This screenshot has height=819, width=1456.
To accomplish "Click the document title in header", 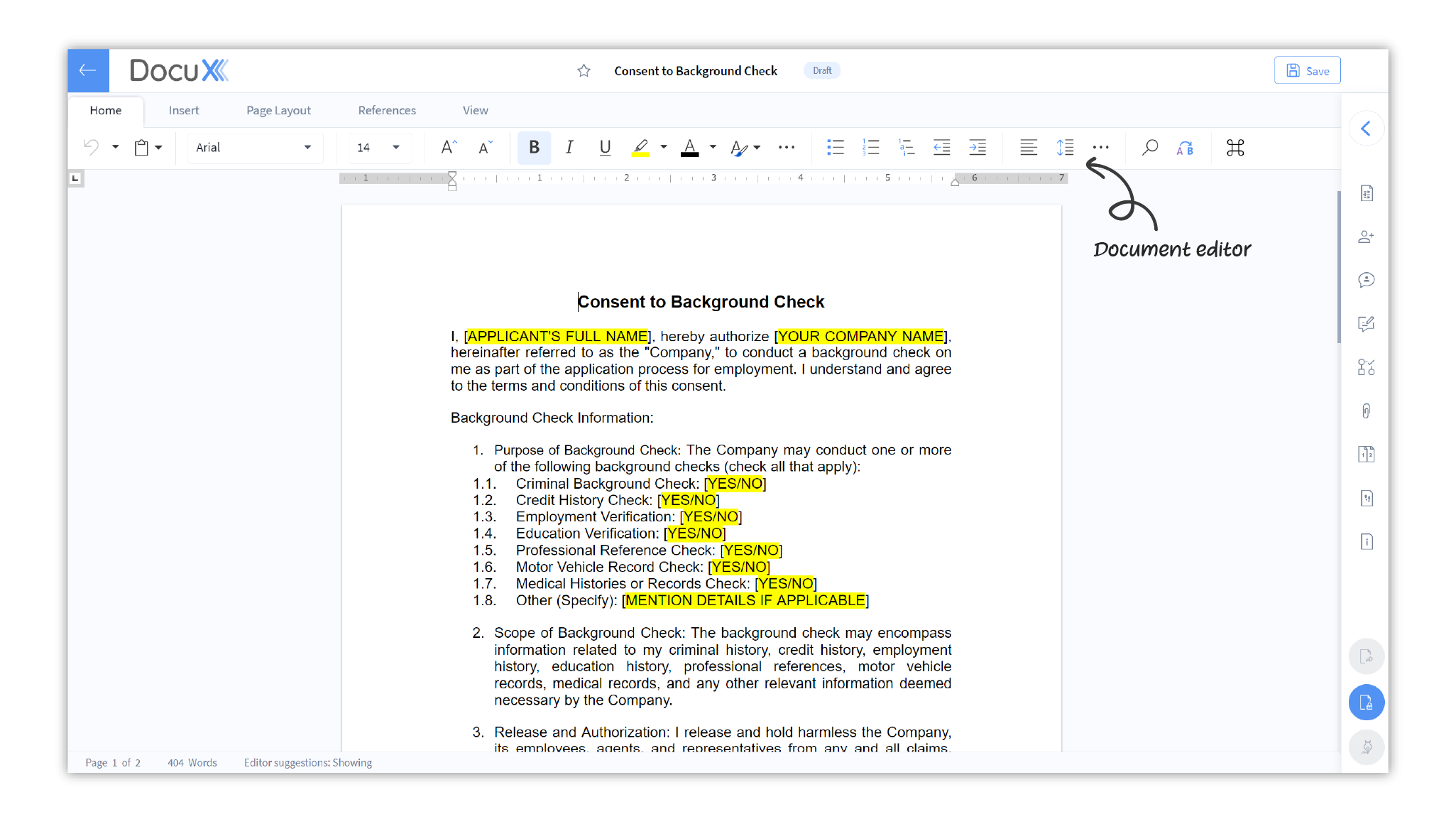I will coord(696,70).
